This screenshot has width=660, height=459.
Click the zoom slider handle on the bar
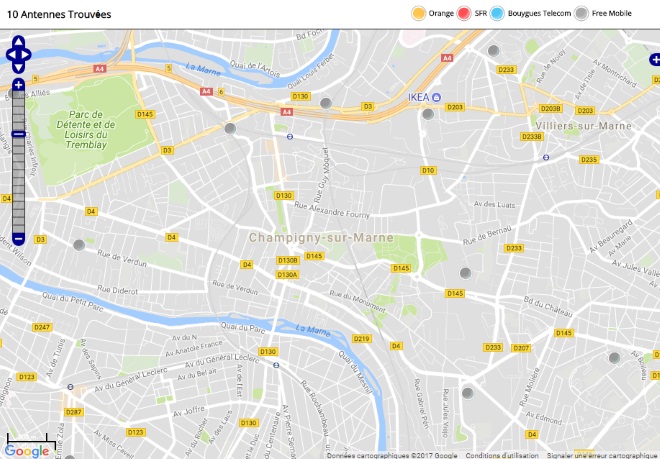point(18,134)
